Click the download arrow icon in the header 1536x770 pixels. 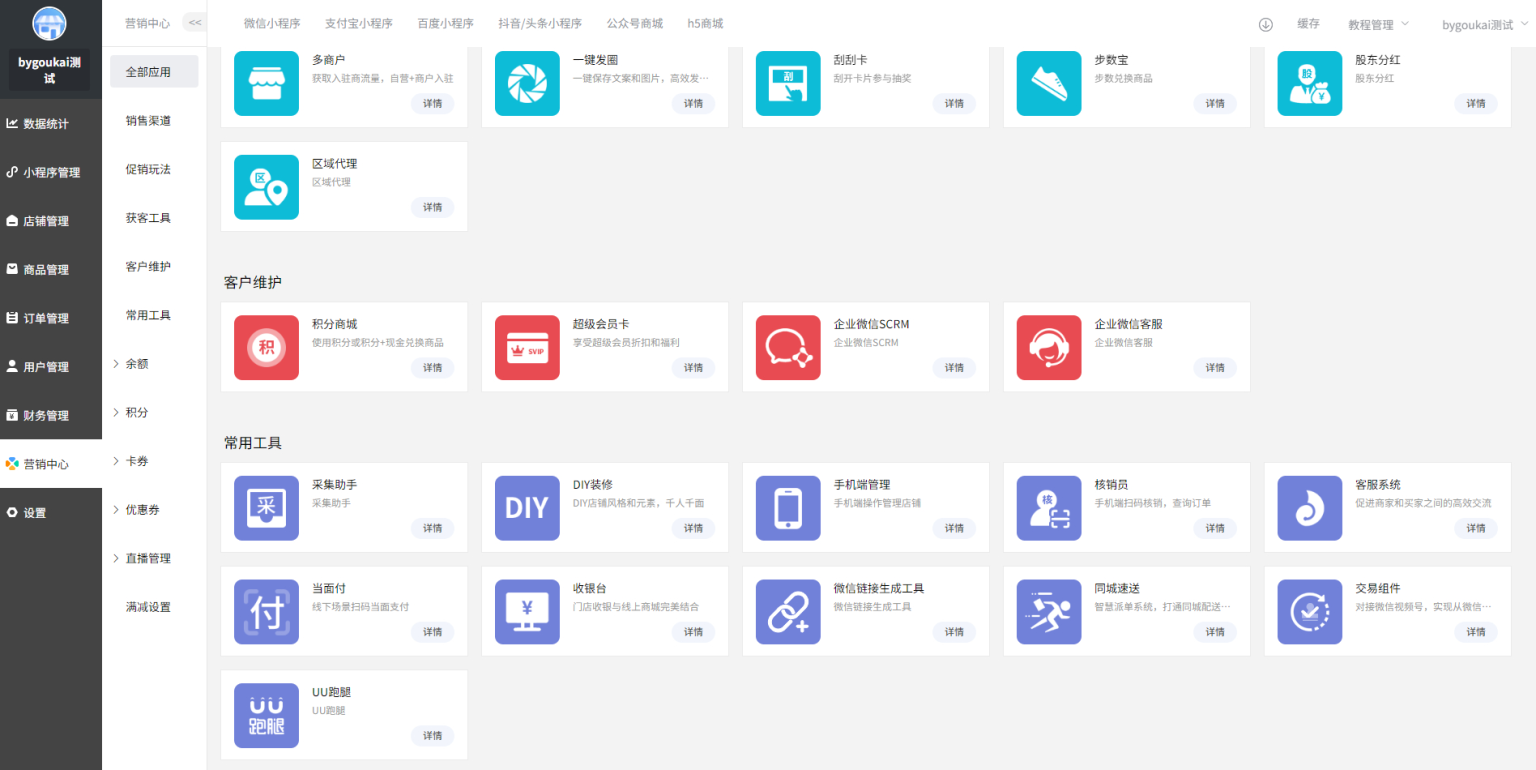[x=1265, y=24]
